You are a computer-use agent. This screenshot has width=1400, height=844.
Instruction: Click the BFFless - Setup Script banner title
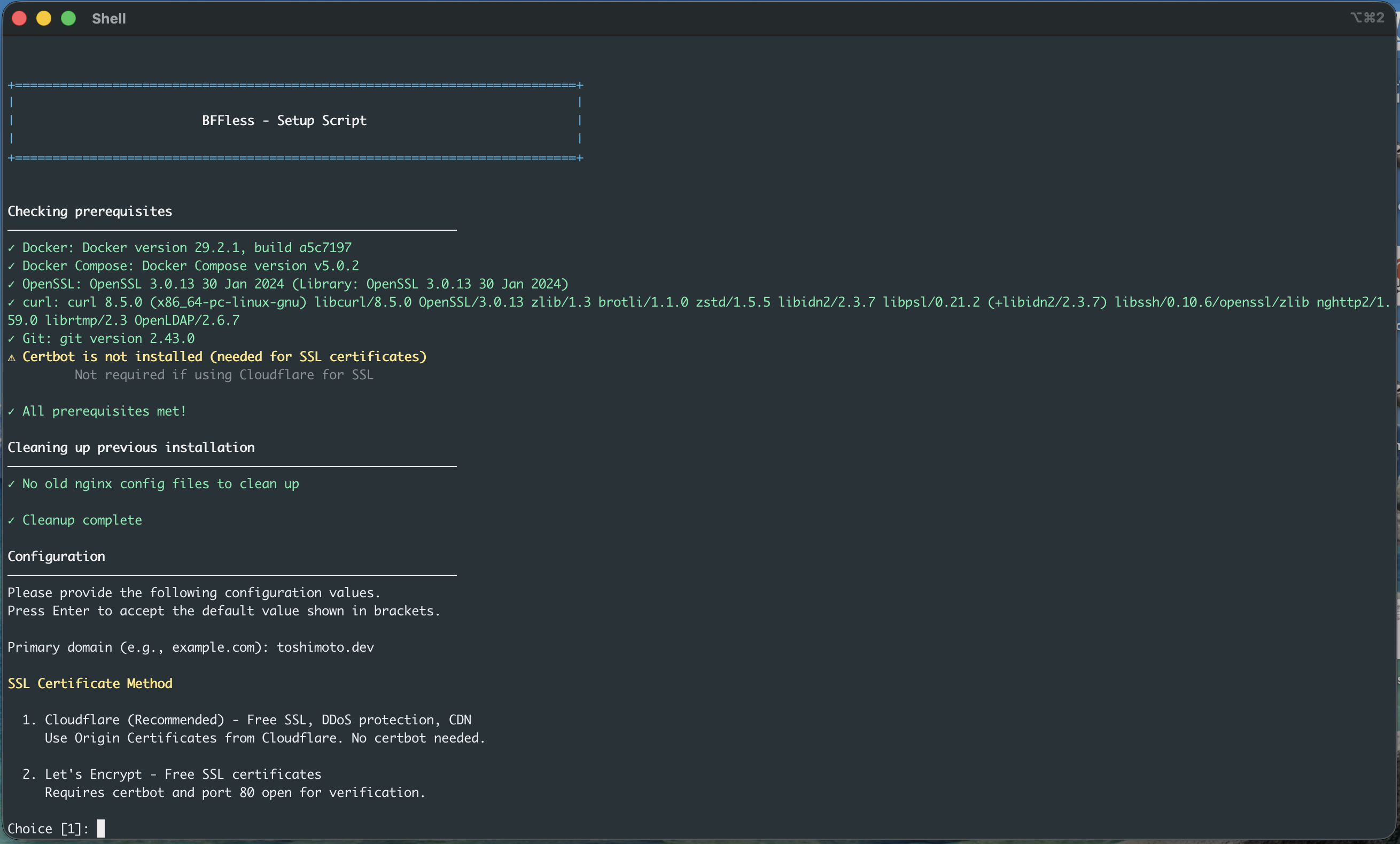point(284,120)
